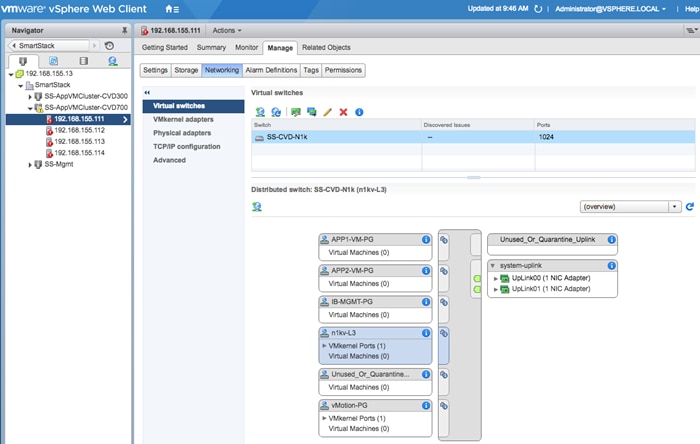Screen dimensions: 700x444
Task: Expand the SS-Mgmt cluster
Action: click(30, 165)
